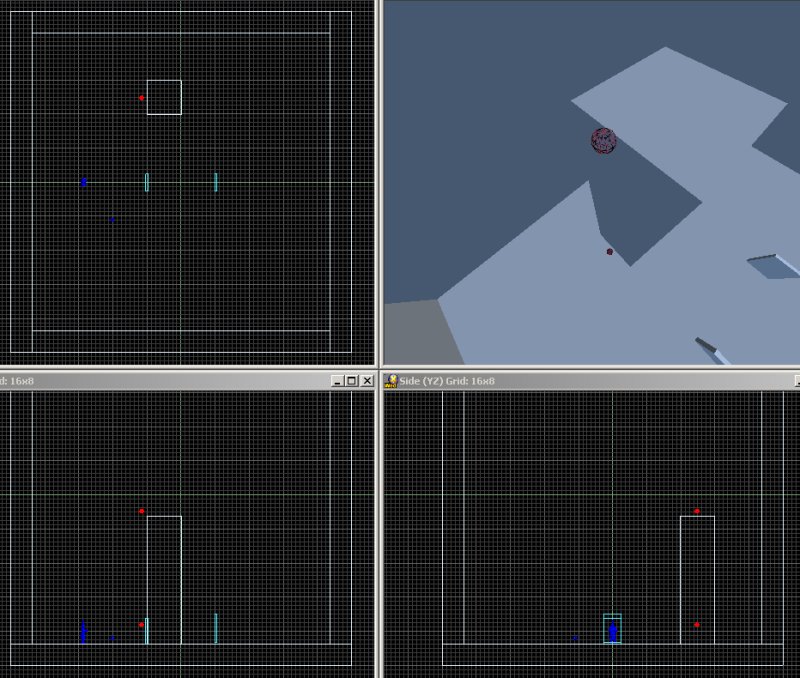Select the upper red entity in bottom-left viewport
800x678 pixels.
pyautogui.click(x=142, y=511)
